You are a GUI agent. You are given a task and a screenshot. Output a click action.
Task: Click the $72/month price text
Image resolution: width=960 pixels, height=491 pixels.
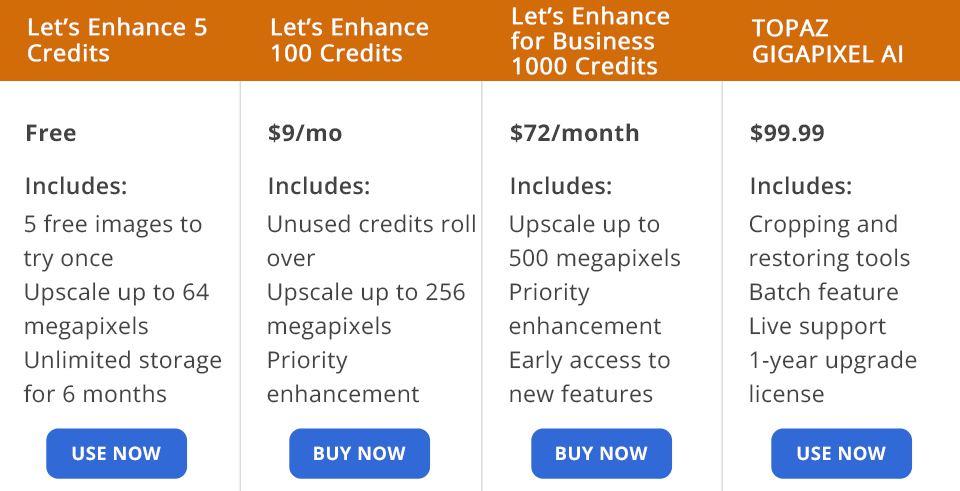[574, 133]
